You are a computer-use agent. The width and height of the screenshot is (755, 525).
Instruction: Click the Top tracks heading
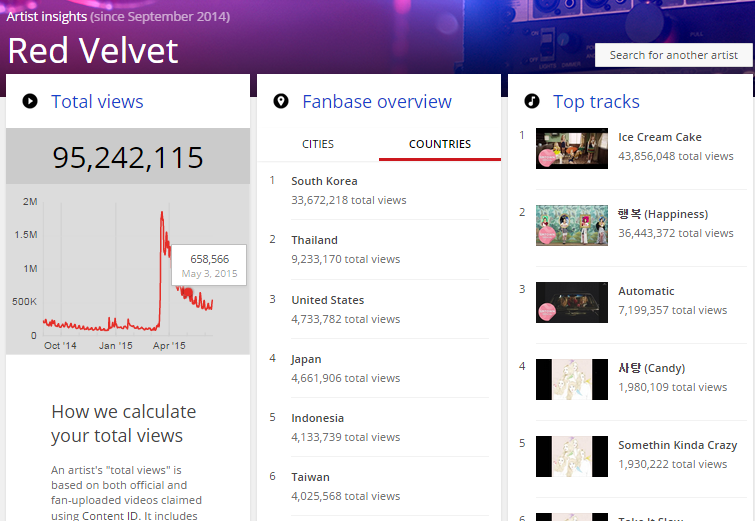596,102
